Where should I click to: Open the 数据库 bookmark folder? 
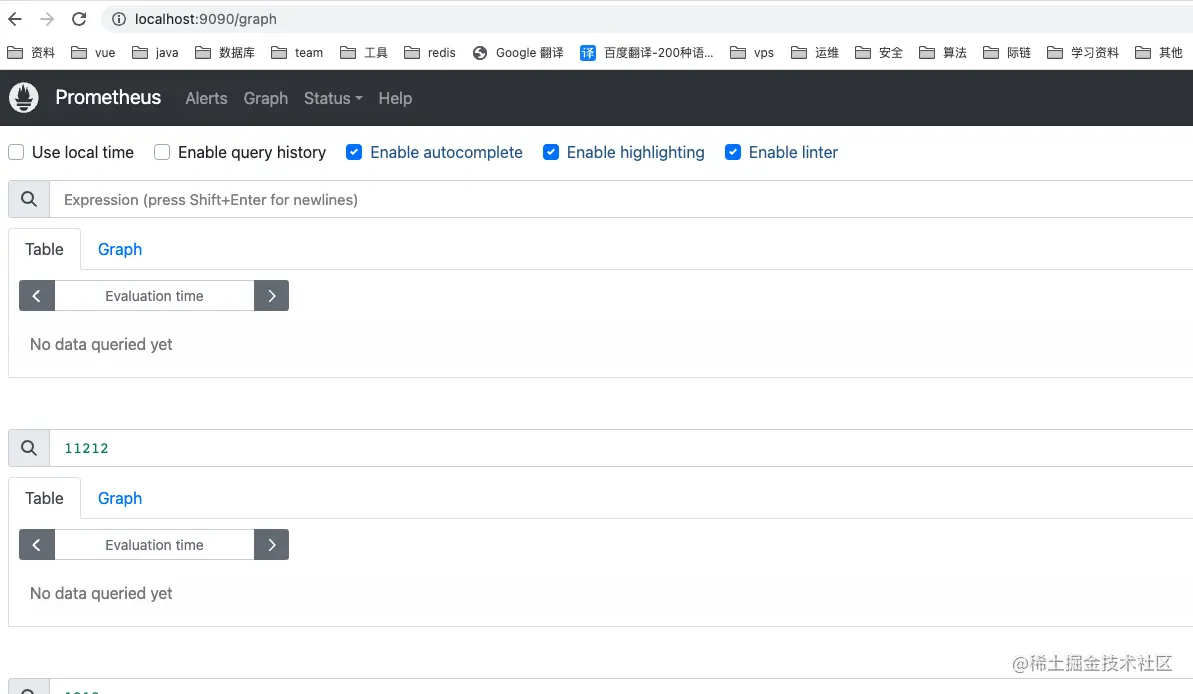pos(224,53)
